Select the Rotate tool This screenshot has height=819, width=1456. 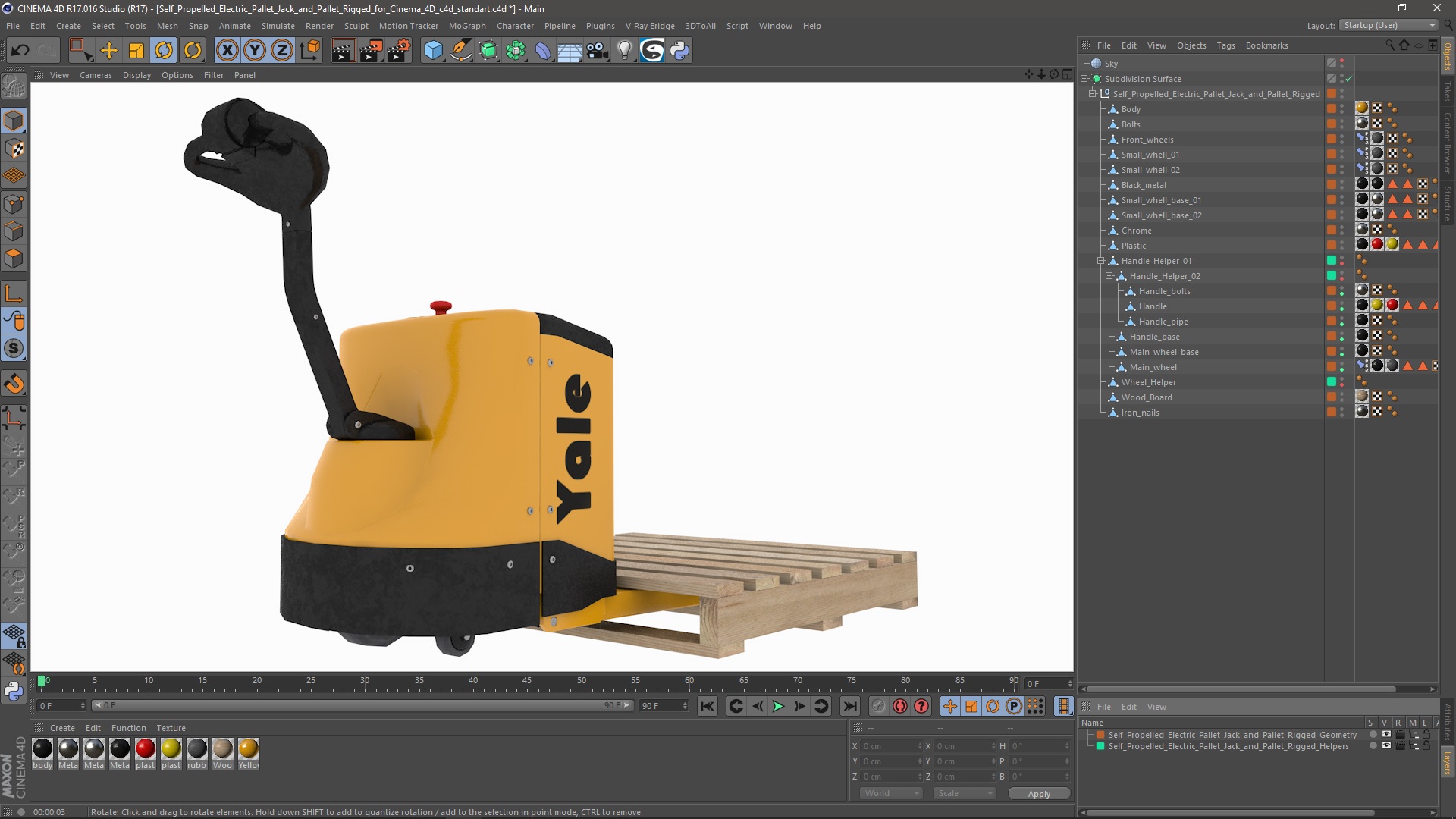[165, 51]
